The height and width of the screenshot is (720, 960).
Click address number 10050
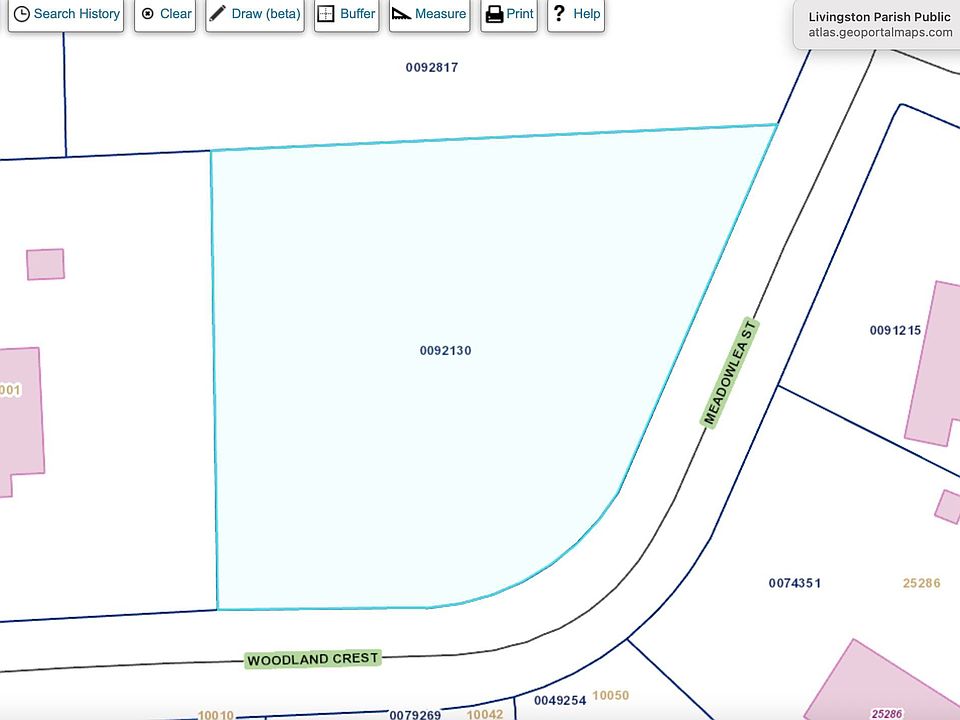tap(610, 696)
